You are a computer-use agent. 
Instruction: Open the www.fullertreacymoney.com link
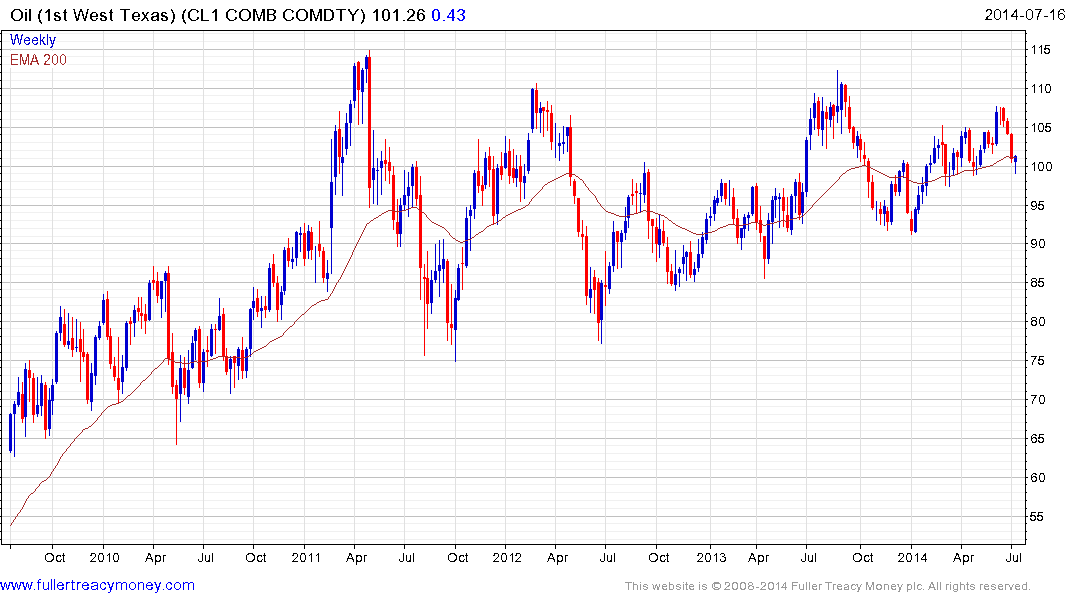97,586
